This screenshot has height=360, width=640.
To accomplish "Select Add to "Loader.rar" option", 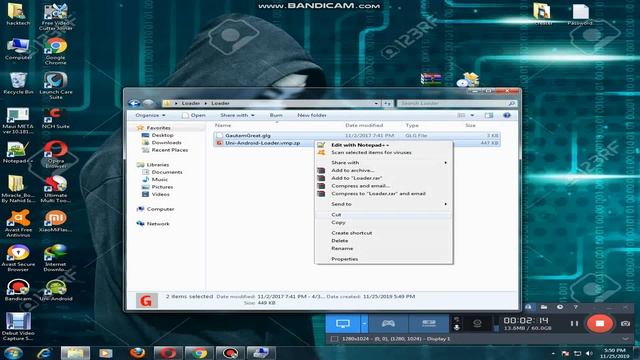I will [x=384, y=178].
